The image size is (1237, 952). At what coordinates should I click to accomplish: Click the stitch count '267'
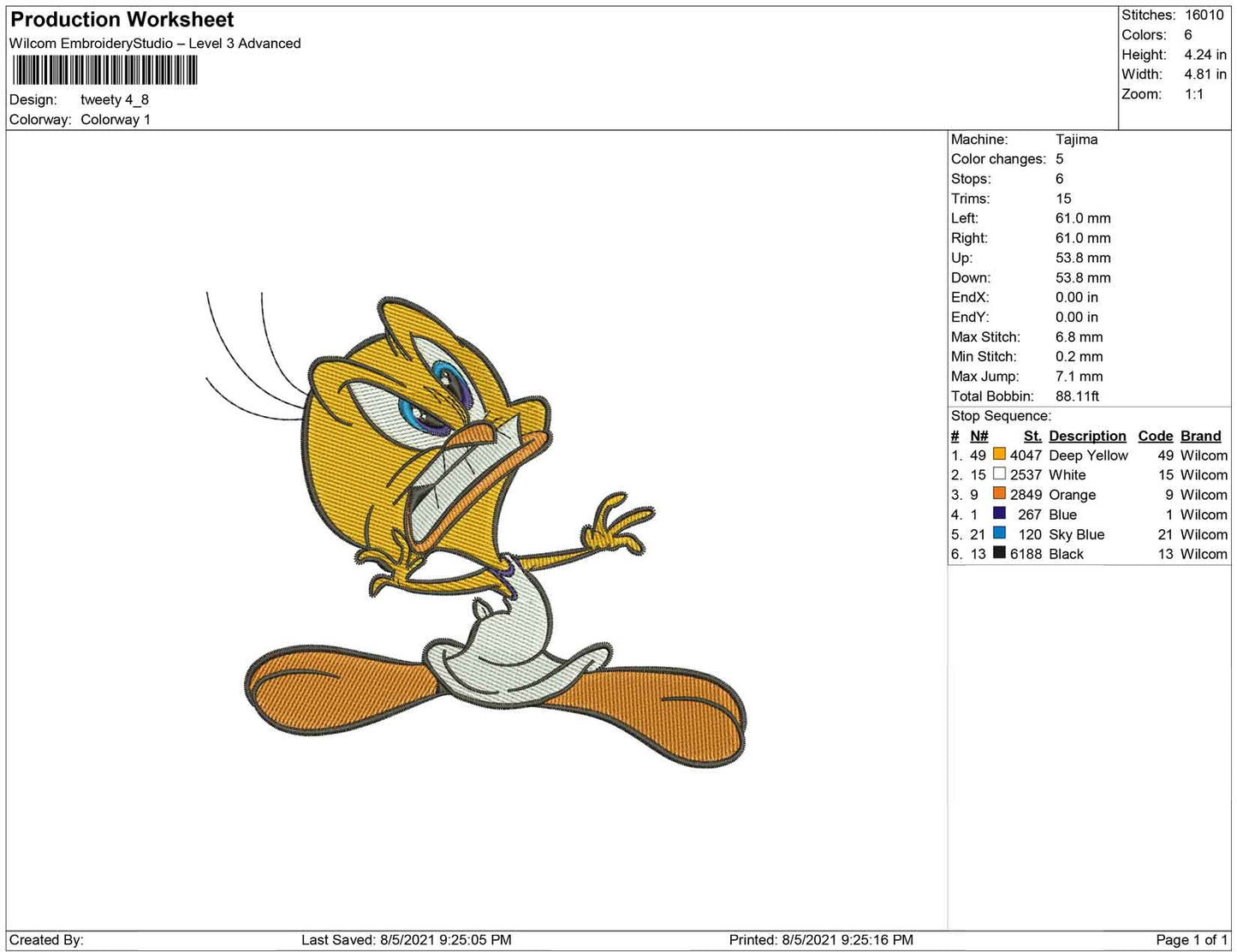[x=1030, y=515]
